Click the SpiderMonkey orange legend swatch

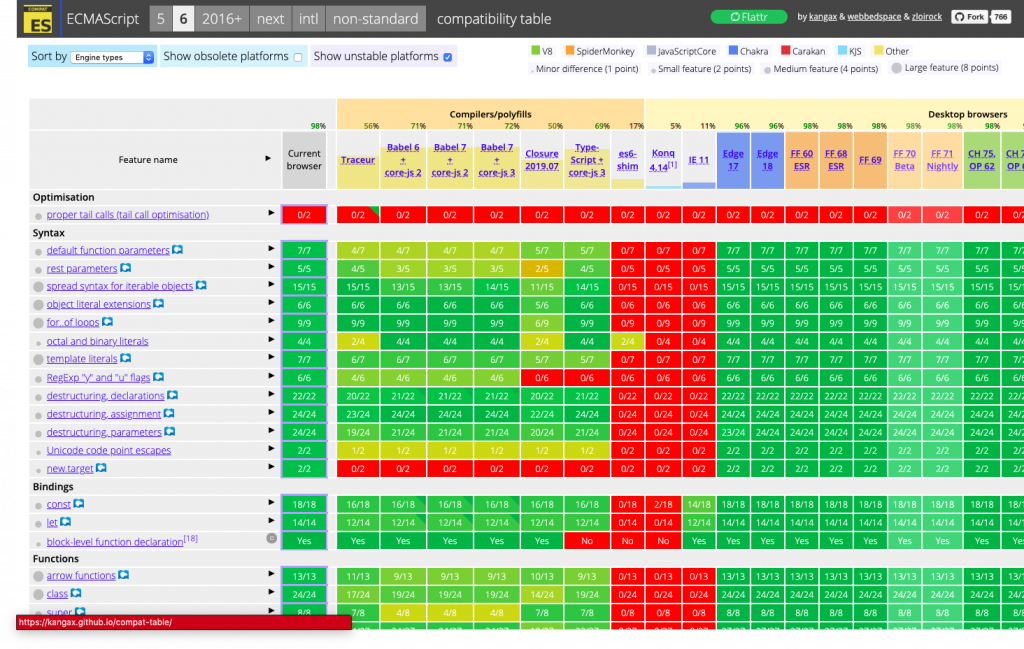570,50
